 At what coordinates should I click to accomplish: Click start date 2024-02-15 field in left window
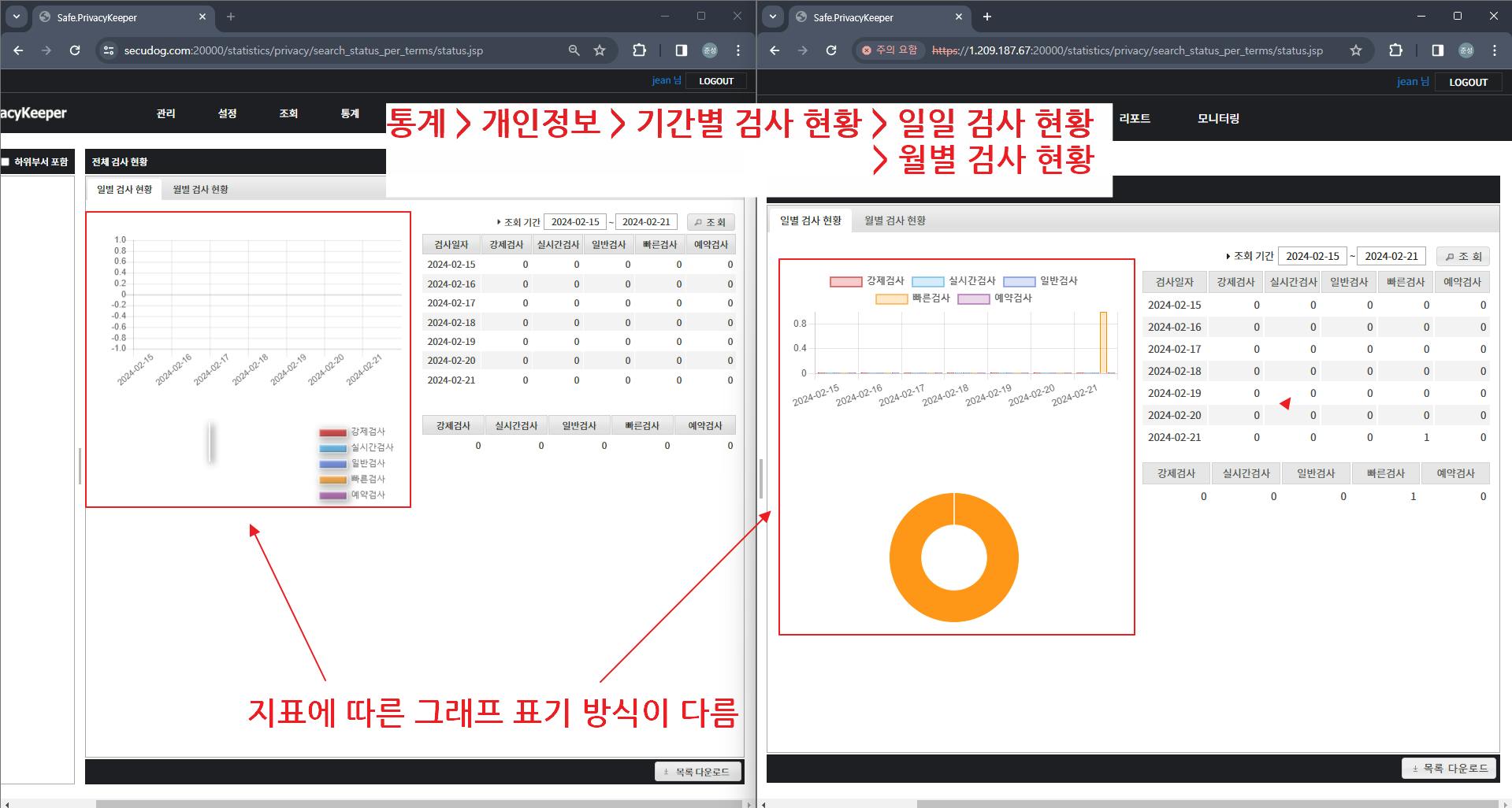(575, 222)
